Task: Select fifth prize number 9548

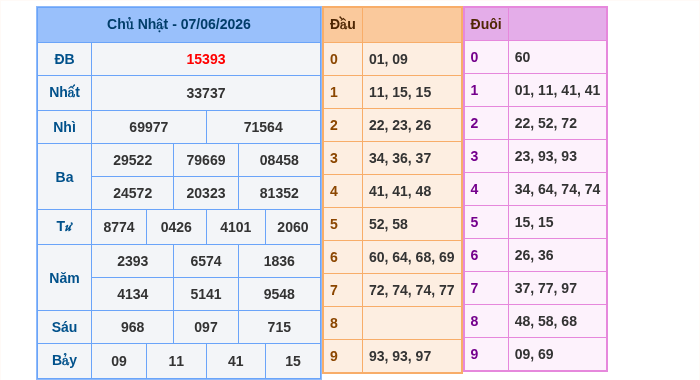Action: (279, 294)
